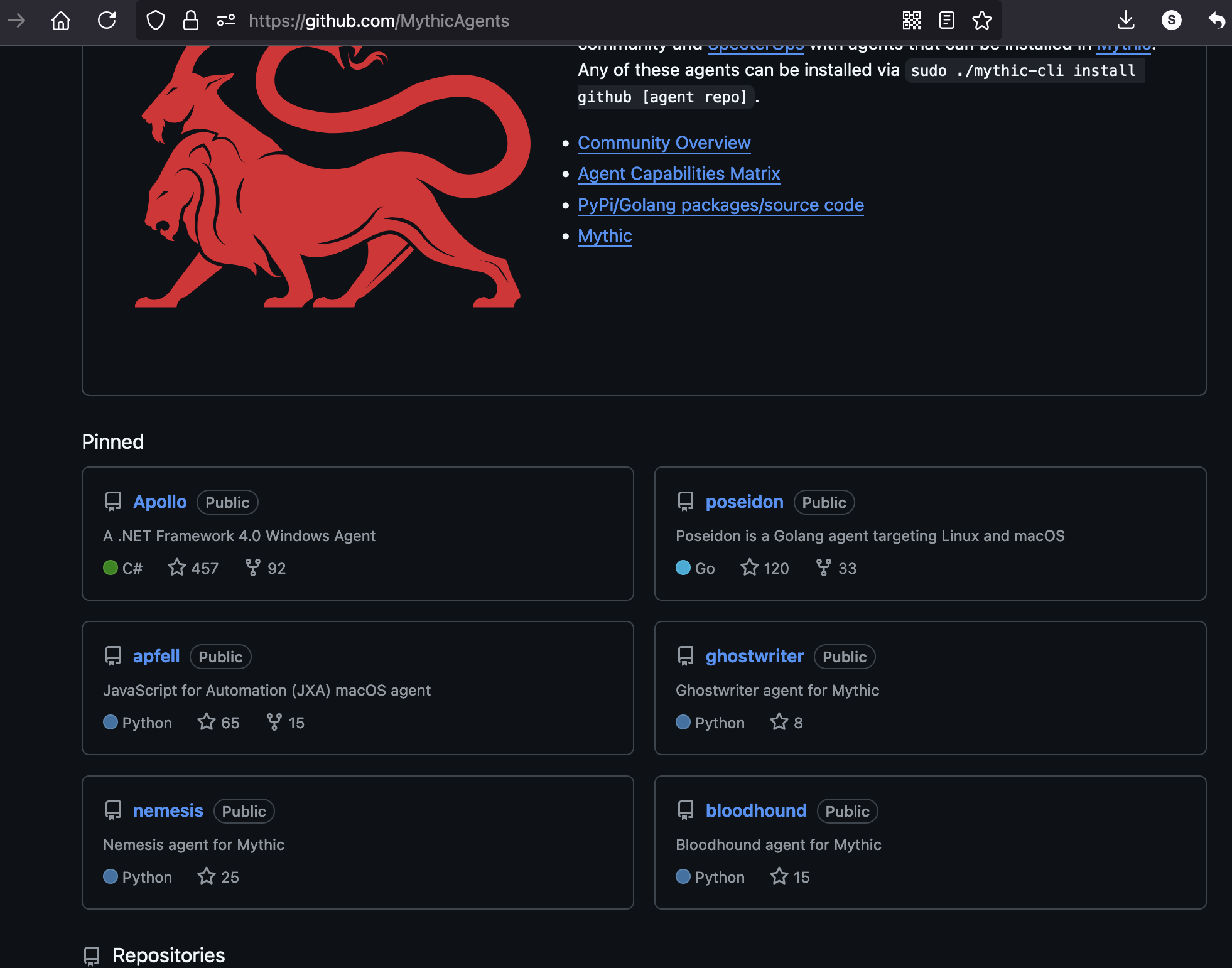The width and height of the screenshot is (1232, 968).
Task: Open the poseidon repository
Action: pyautogui.click(x=745, y=502)
